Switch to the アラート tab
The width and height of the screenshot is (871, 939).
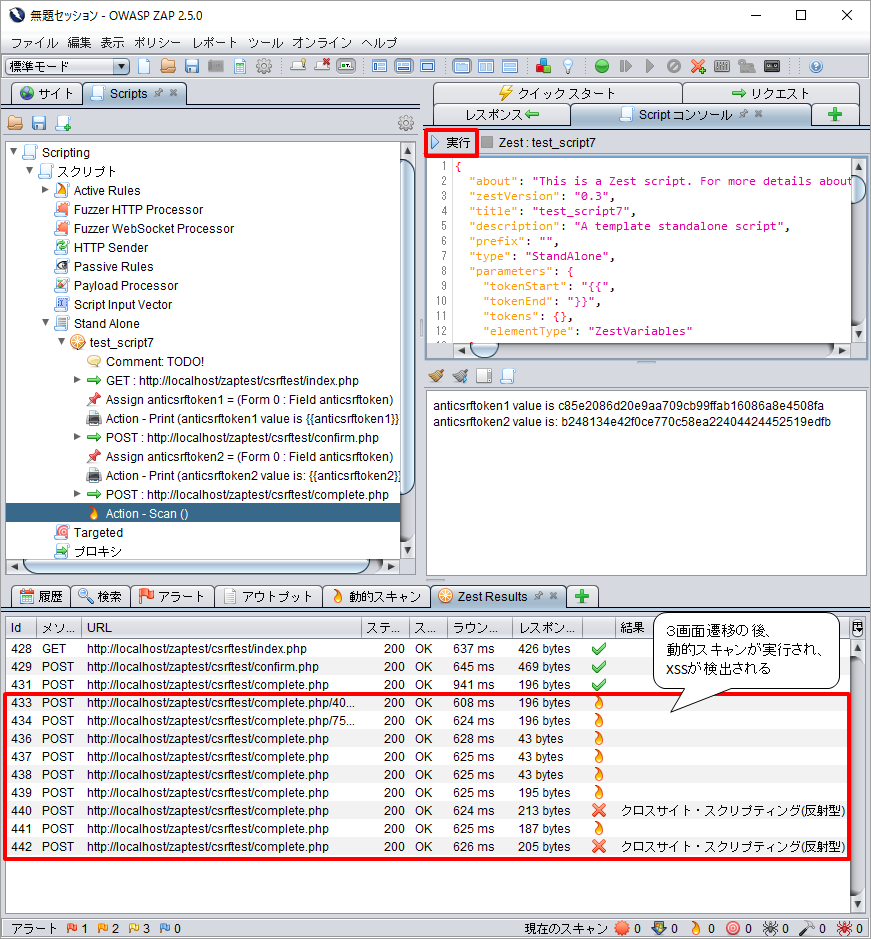pos(173,596)
